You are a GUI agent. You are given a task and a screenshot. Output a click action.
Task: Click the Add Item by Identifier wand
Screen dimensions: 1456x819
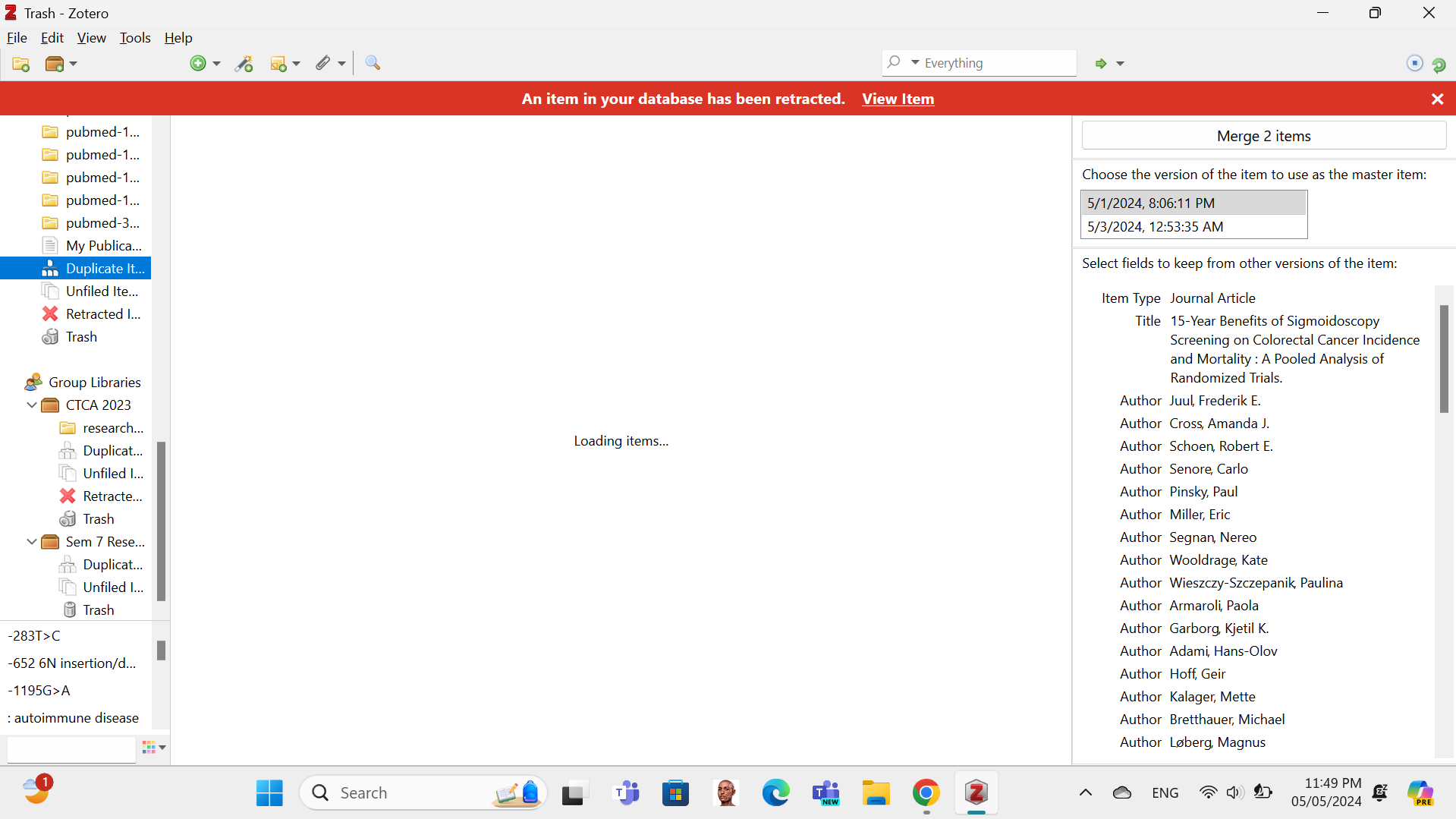pyautogui.click(x=244, y=64)
